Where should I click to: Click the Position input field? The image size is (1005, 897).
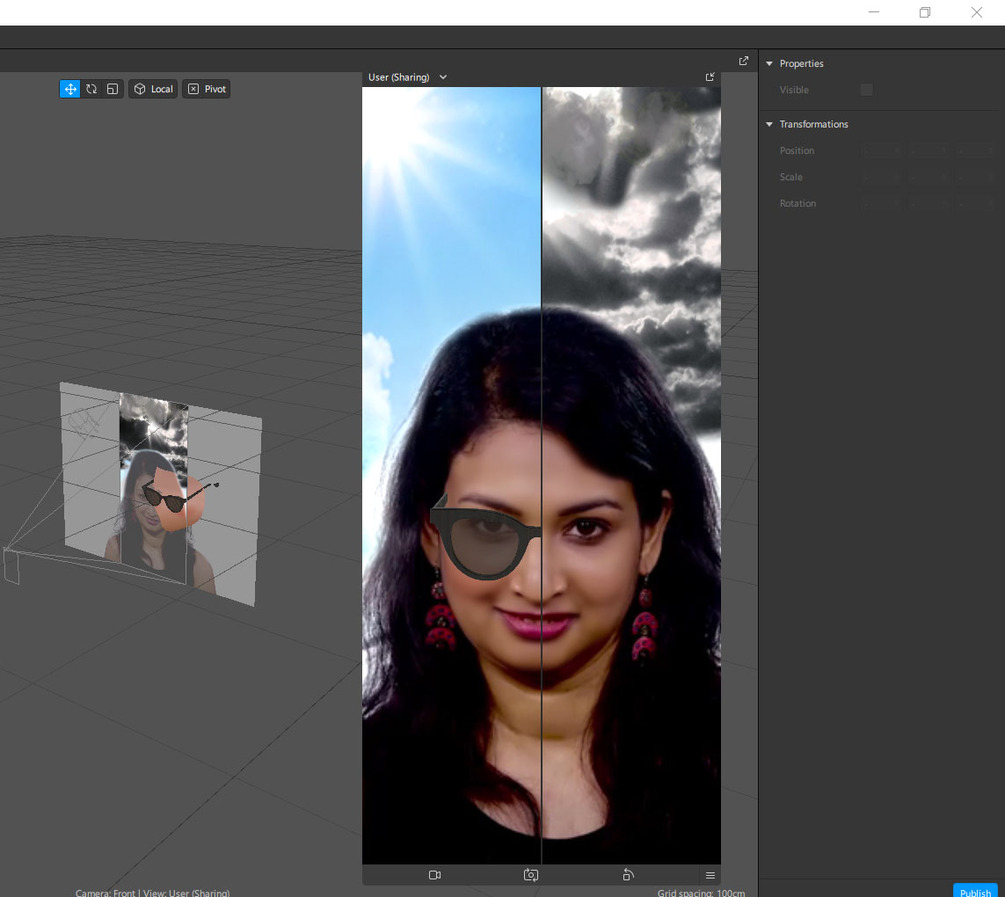tap(928, 151)
